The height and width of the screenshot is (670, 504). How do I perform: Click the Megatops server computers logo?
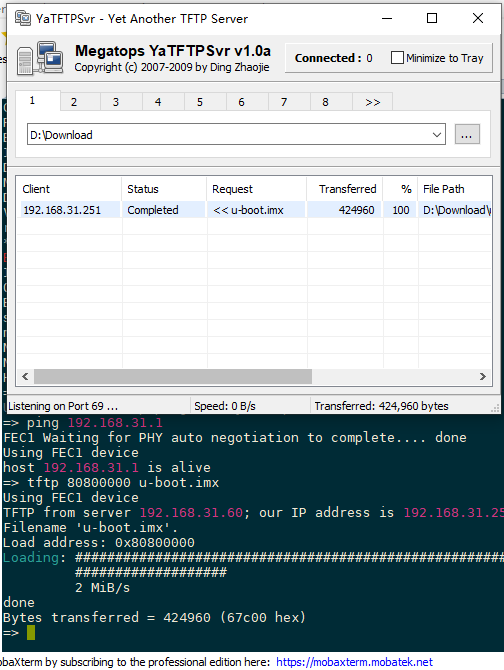pyautogui.click(x=41, y=58)
